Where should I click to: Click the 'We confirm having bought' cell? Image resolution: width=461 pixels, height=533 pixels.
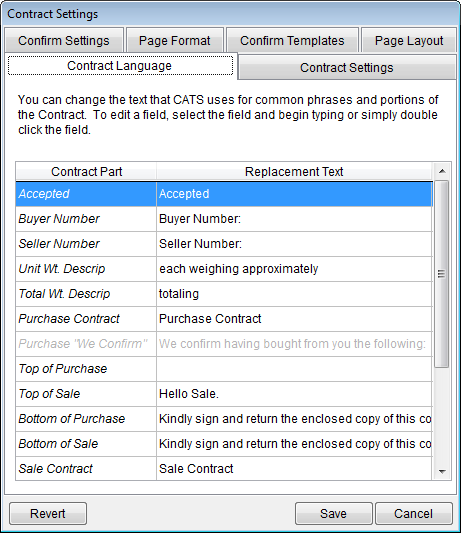pyautogui.click(x=294, y=344)
